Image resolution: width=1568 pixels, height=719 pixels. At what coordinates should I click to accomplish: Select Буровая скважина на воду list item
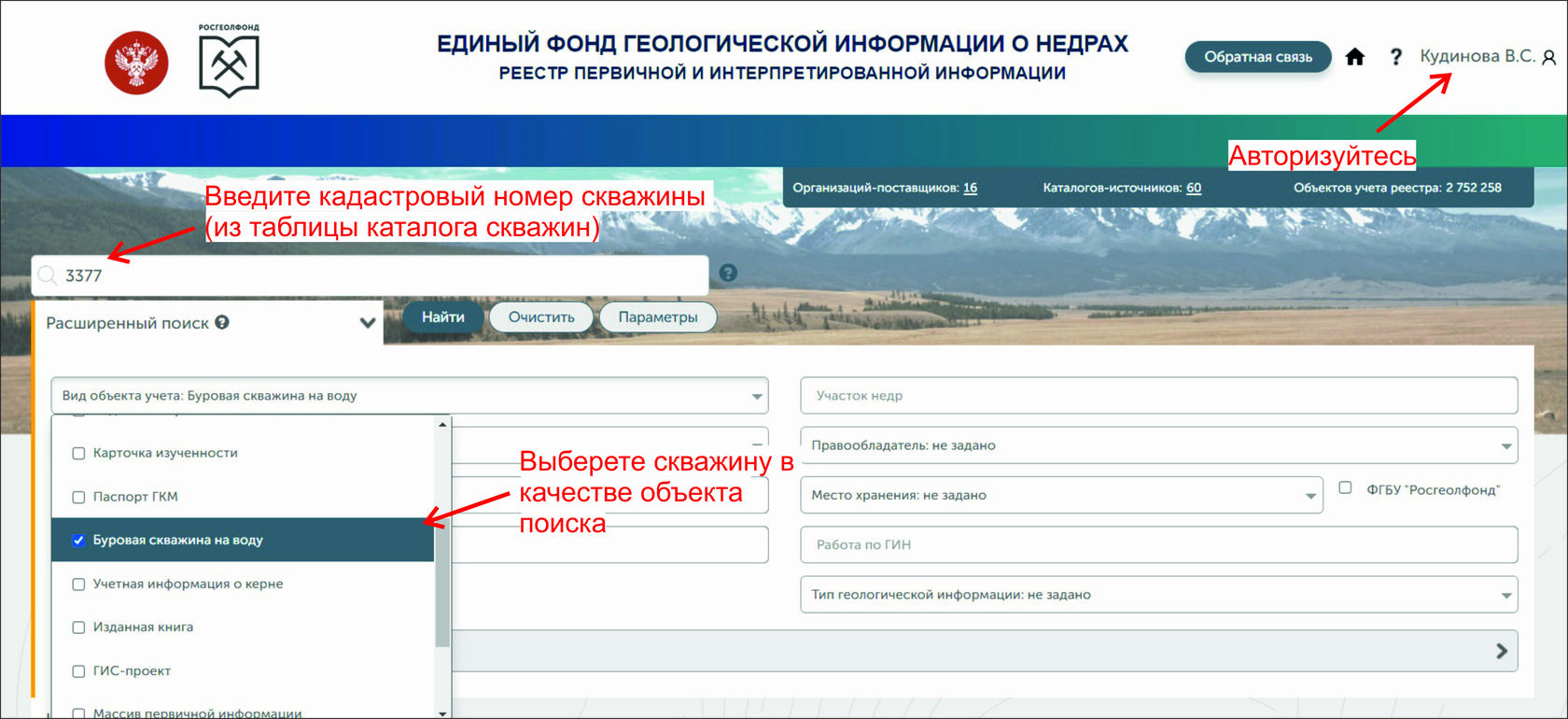(x=243, y=540)
